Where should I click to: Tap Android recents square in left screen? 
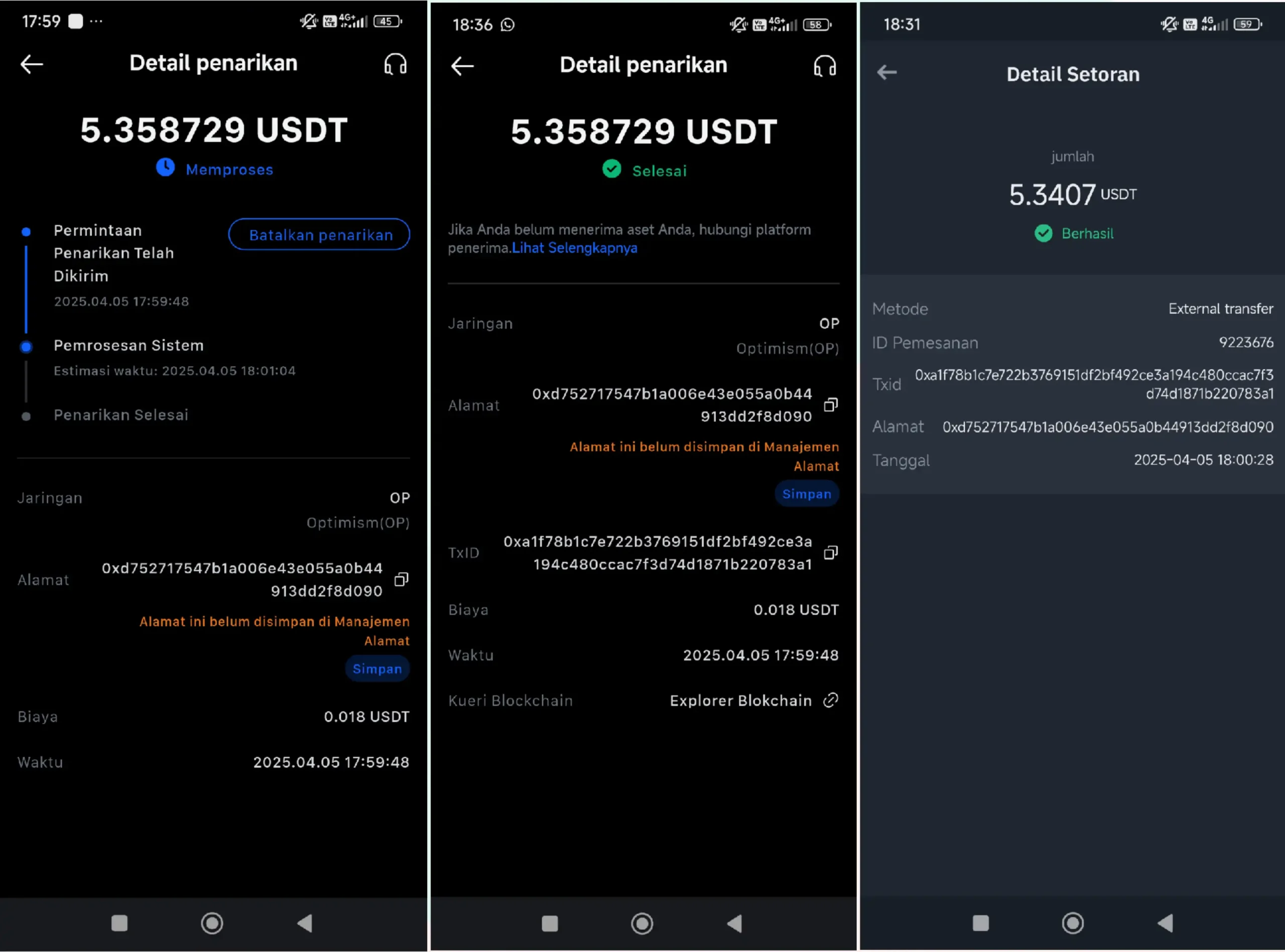[119, 923]
